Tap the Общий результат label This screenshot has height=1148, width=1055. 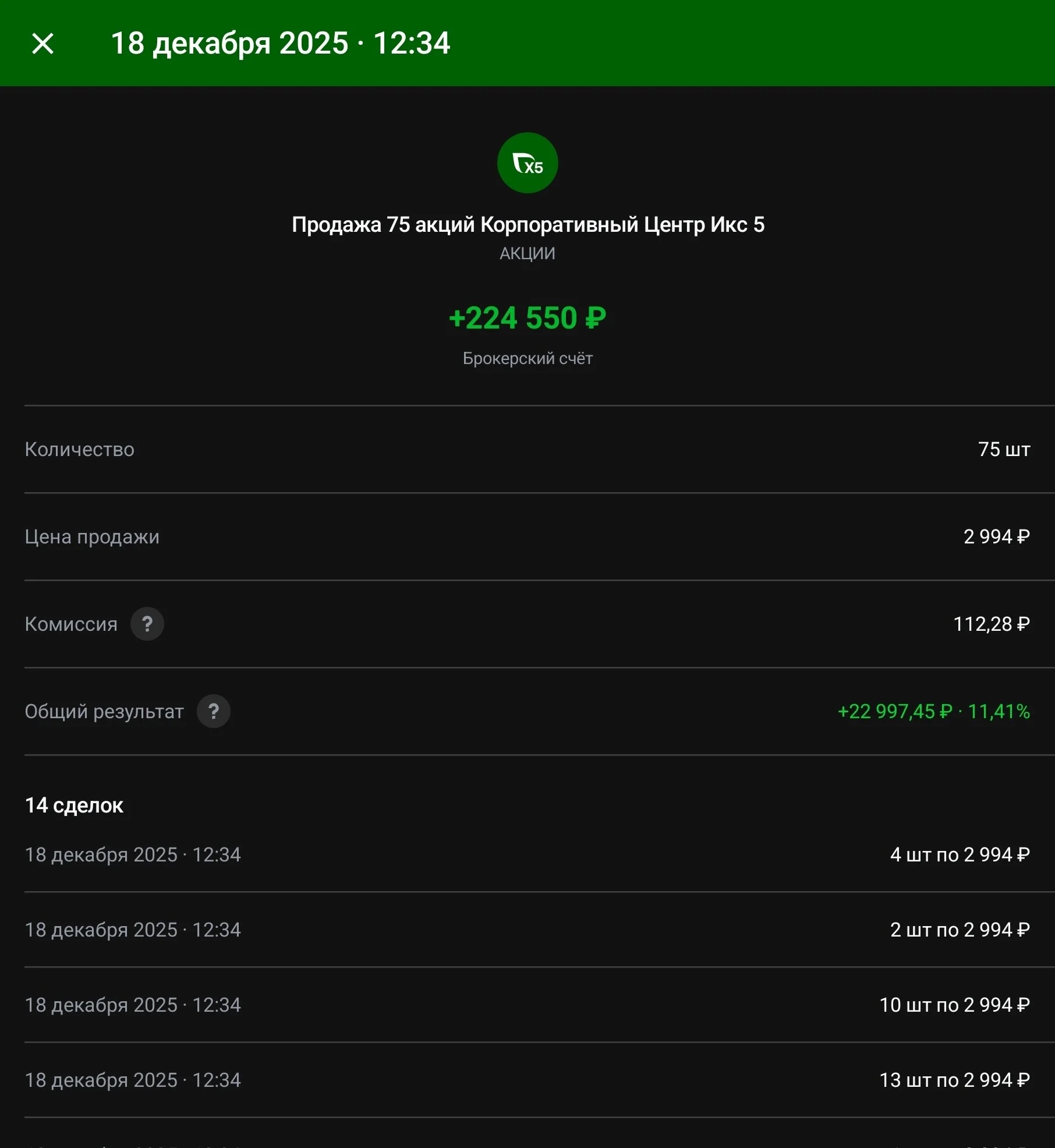104,712
